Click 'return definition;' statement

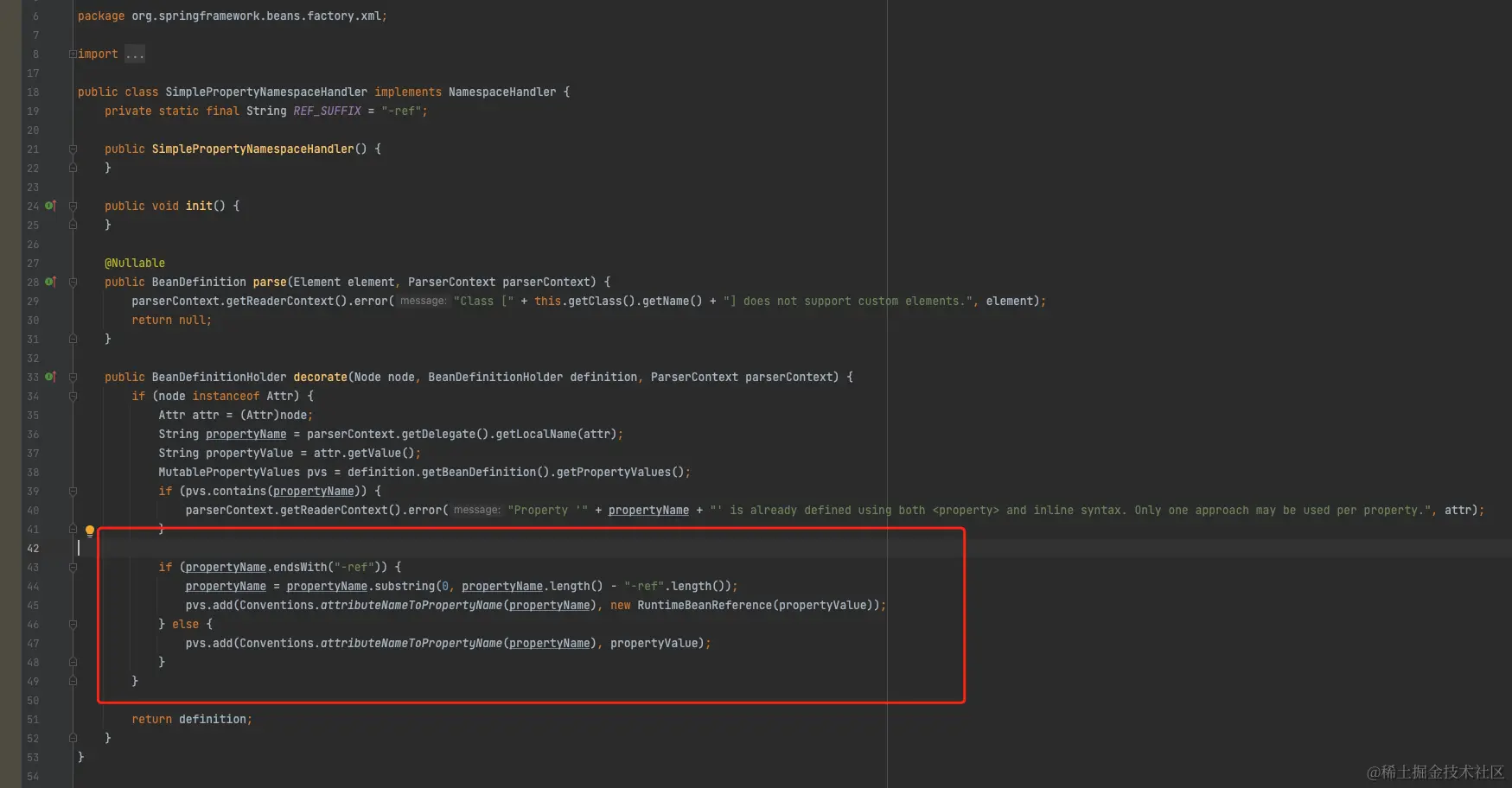tap(192, 719)
